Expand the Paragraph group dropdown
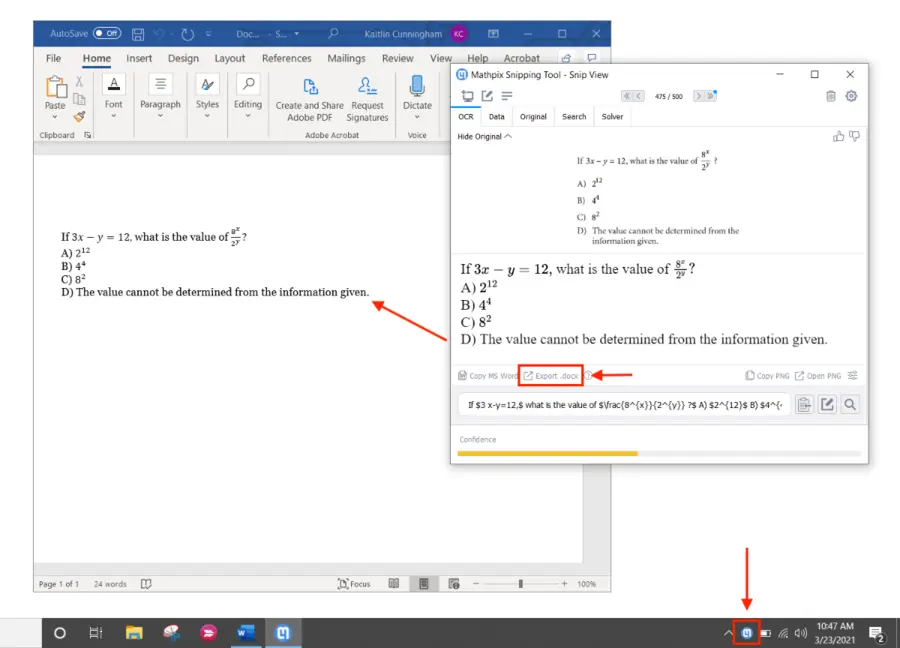 click(x=160, y=115)
